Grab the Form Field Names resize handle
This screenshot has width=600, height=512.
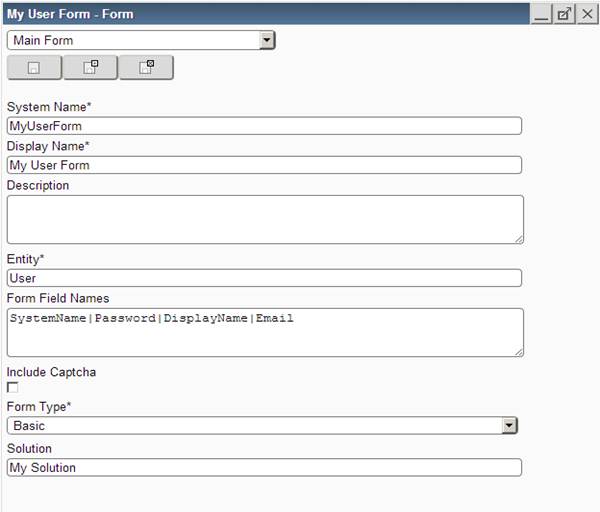(x=519, y=351)
